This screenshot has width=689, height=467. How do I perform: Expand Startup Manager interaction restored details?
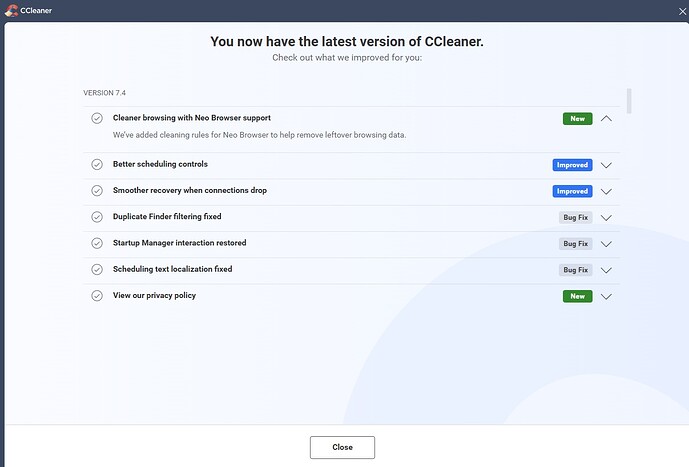(x=606, y=244)
